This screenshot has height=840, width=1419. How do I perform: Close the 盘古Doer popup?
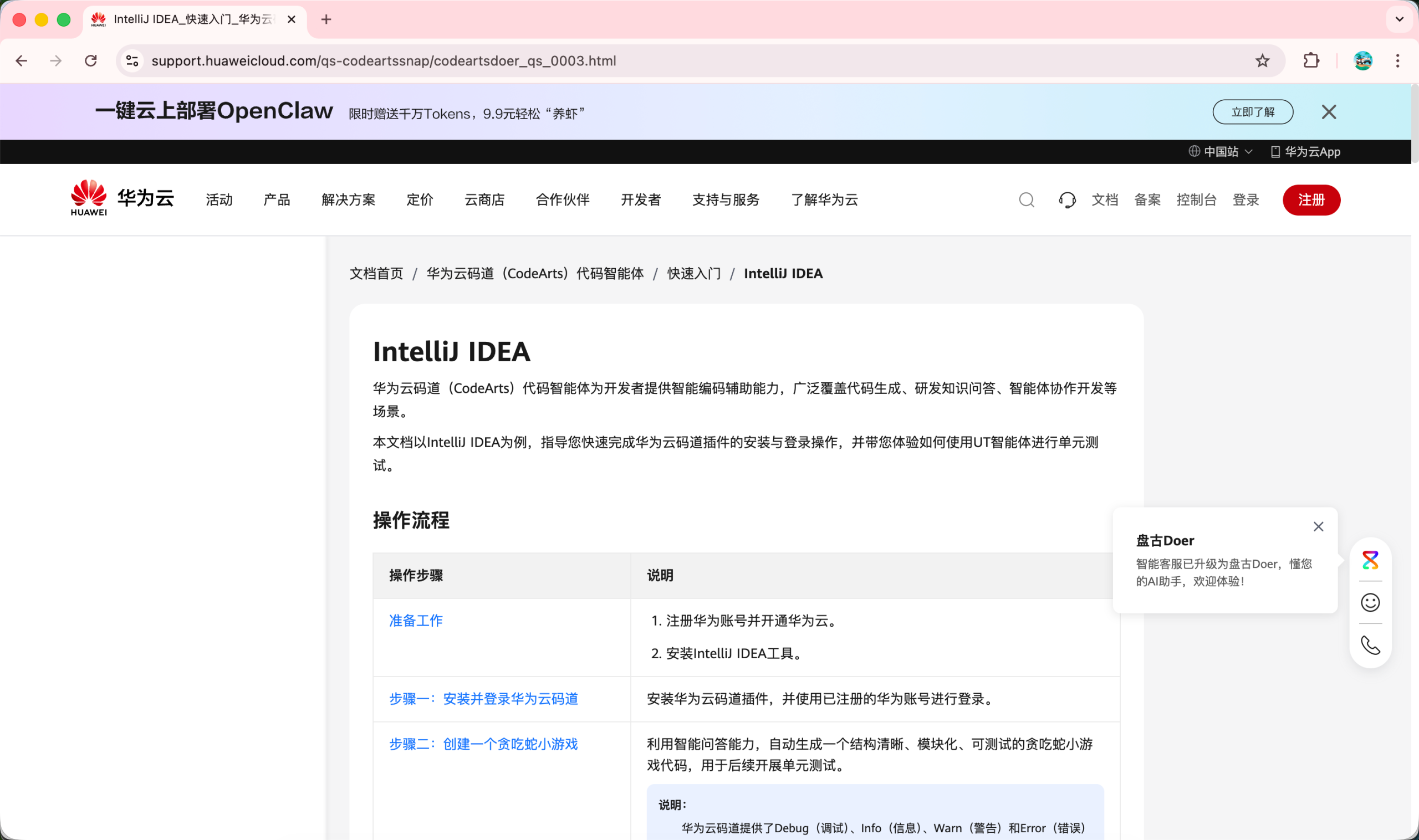[x=1318, y=526]
